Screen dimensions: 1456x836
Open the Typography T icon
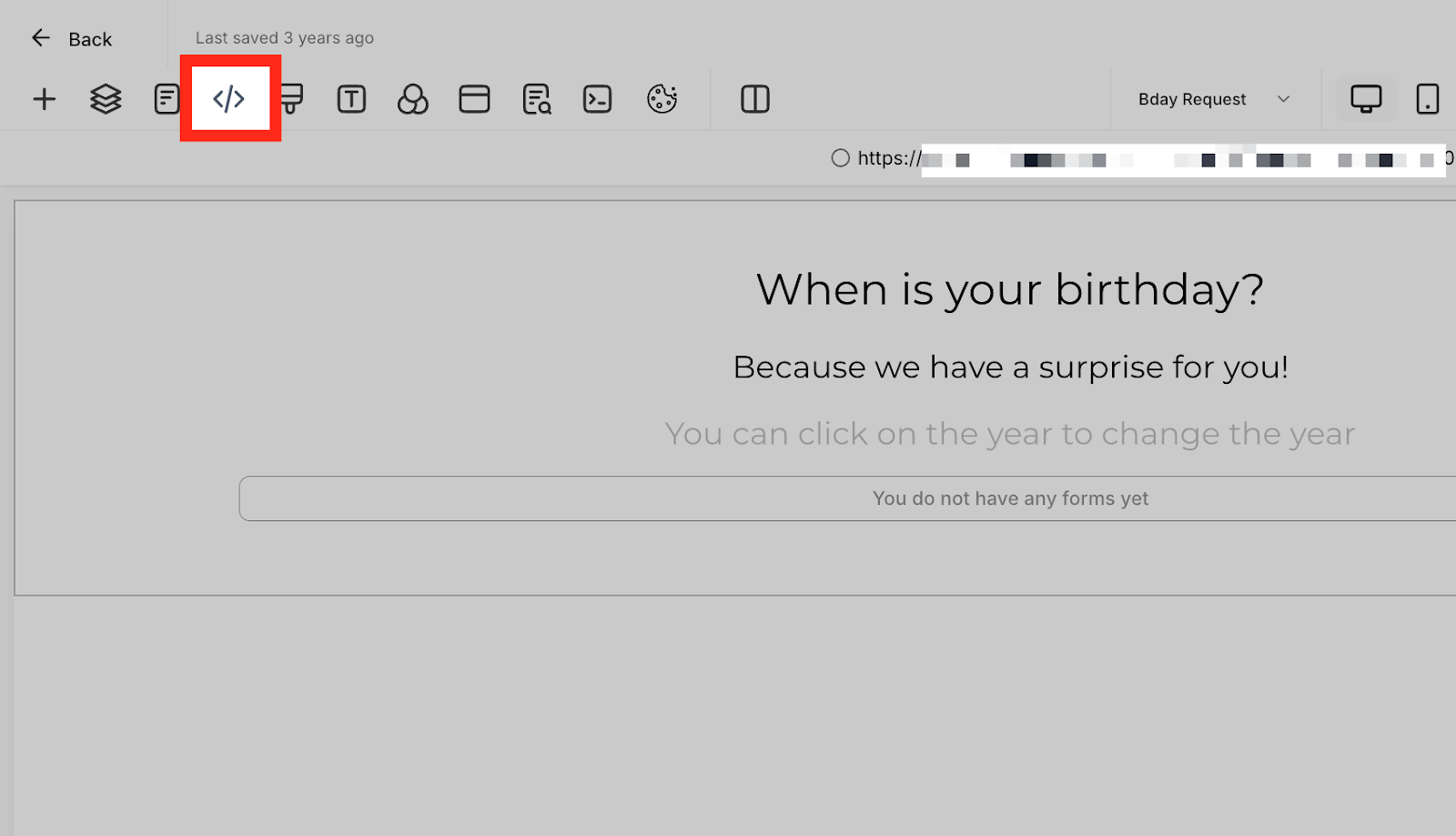(351, 99)
